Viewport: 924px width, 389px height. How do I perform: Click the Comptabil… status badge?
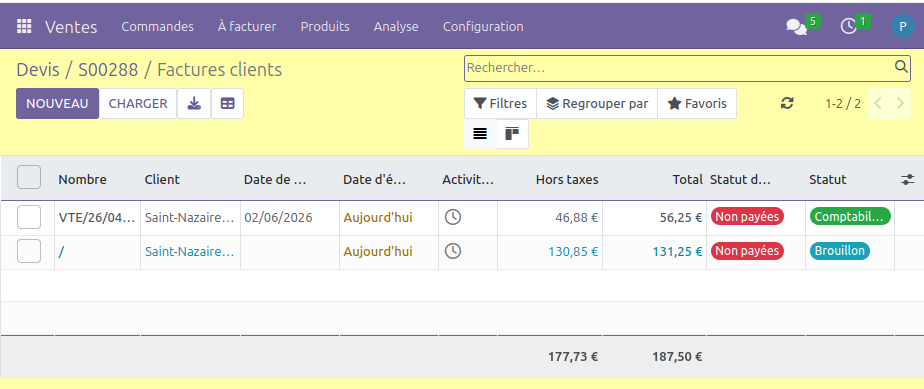[850, 217]
